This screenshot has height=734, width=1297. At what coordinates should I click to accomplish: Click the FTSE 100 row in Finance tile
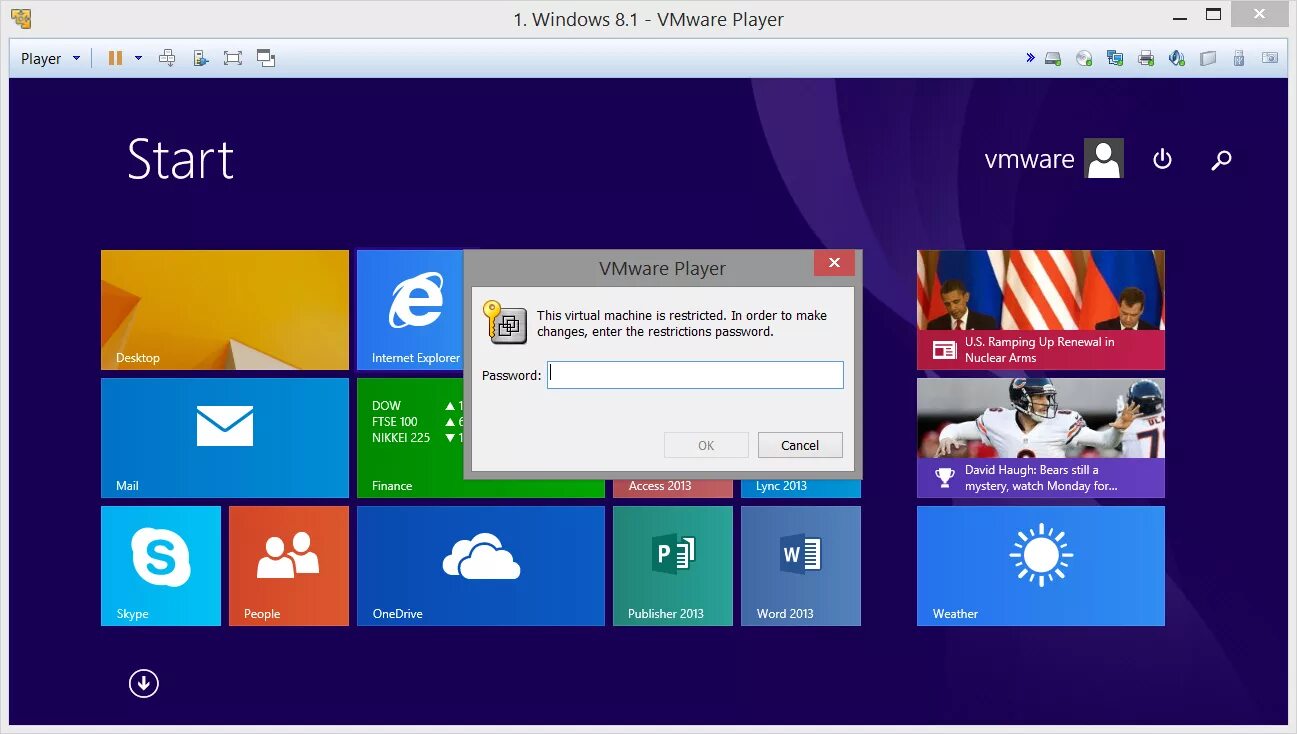click(417, 421)
